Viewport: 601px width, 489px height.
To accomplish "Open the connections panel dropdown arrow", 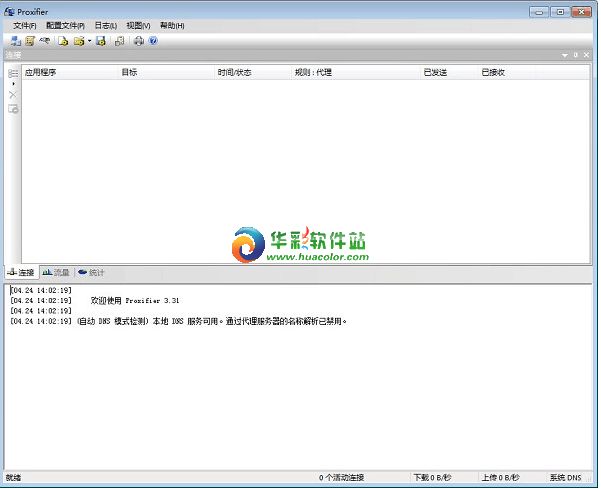I will pos(565,56).
